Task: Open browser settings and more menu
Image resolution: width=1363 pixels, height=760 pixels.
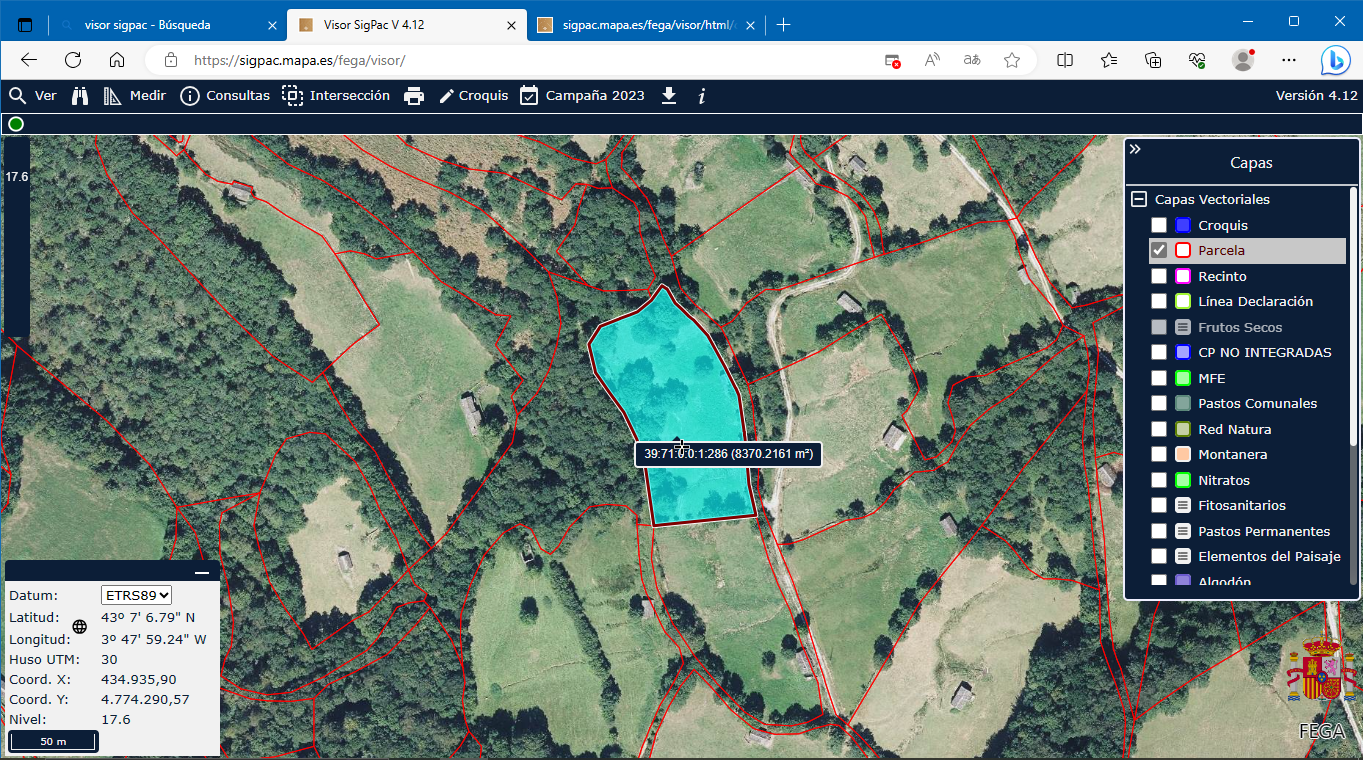Action: tap(1289, 60)
